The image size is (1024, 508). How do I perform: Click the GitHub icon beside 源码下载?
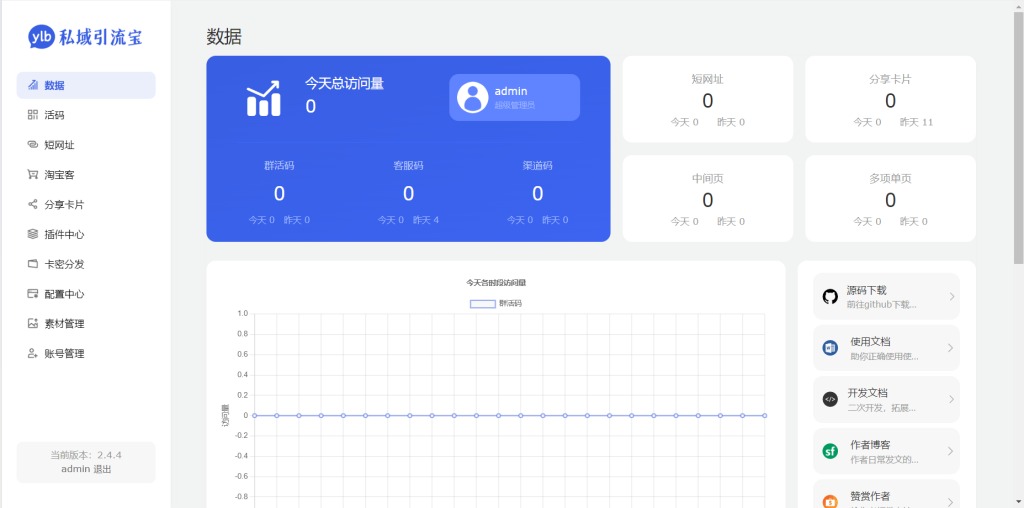pyautogui.click(x=830, y=296)
